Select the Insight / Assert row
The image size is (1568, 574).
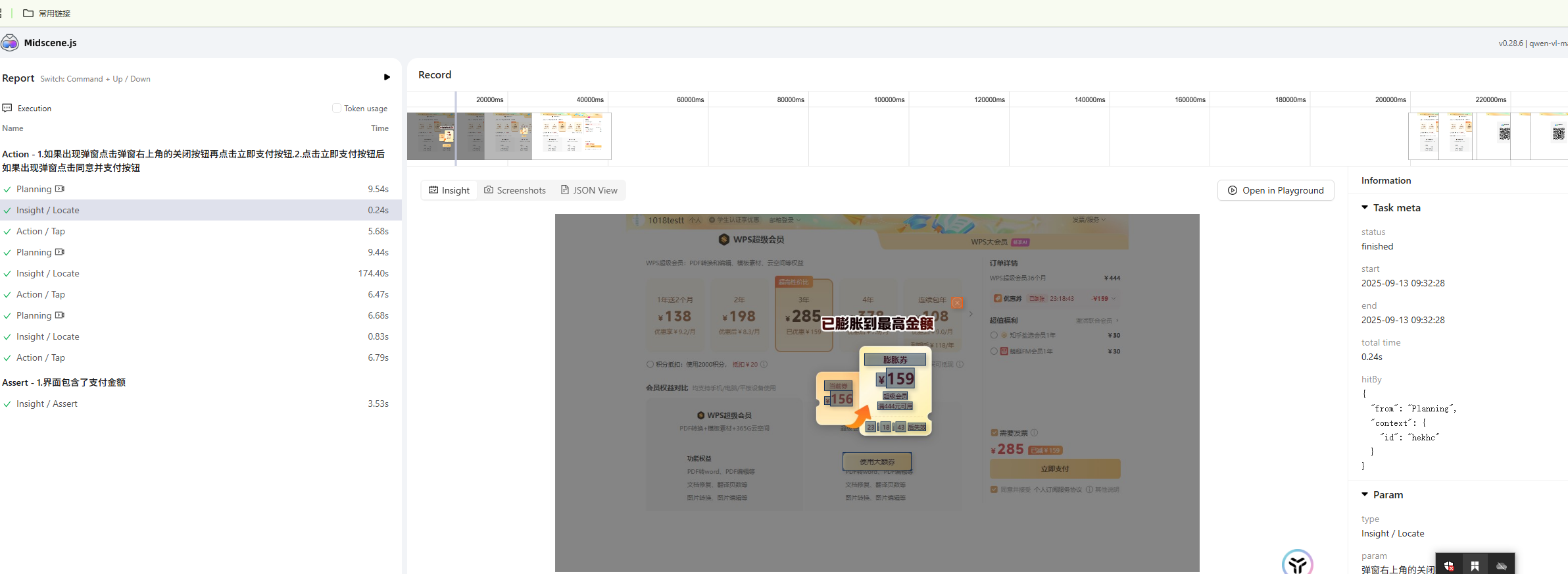click(201, 404)
